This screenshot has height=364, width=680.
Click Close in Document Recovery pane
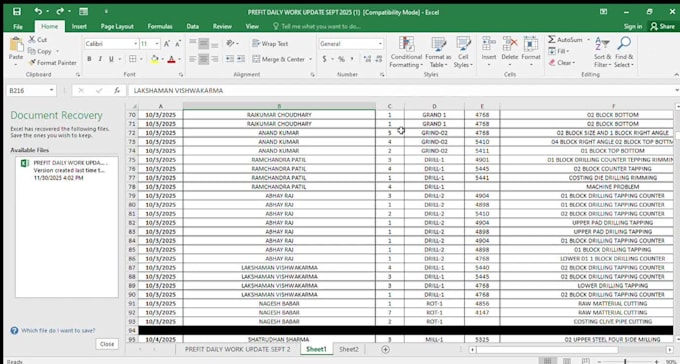(x=107, y=344)
